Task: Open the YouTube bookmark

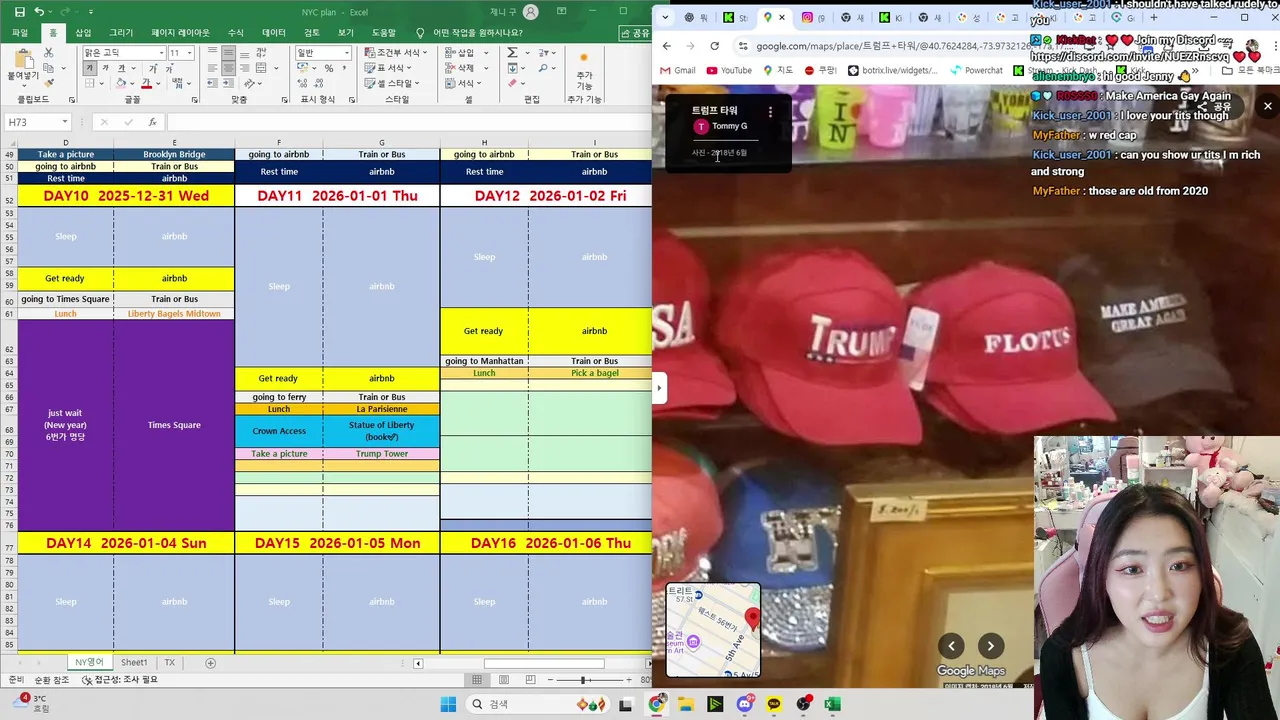Action: tap(729, 70)
